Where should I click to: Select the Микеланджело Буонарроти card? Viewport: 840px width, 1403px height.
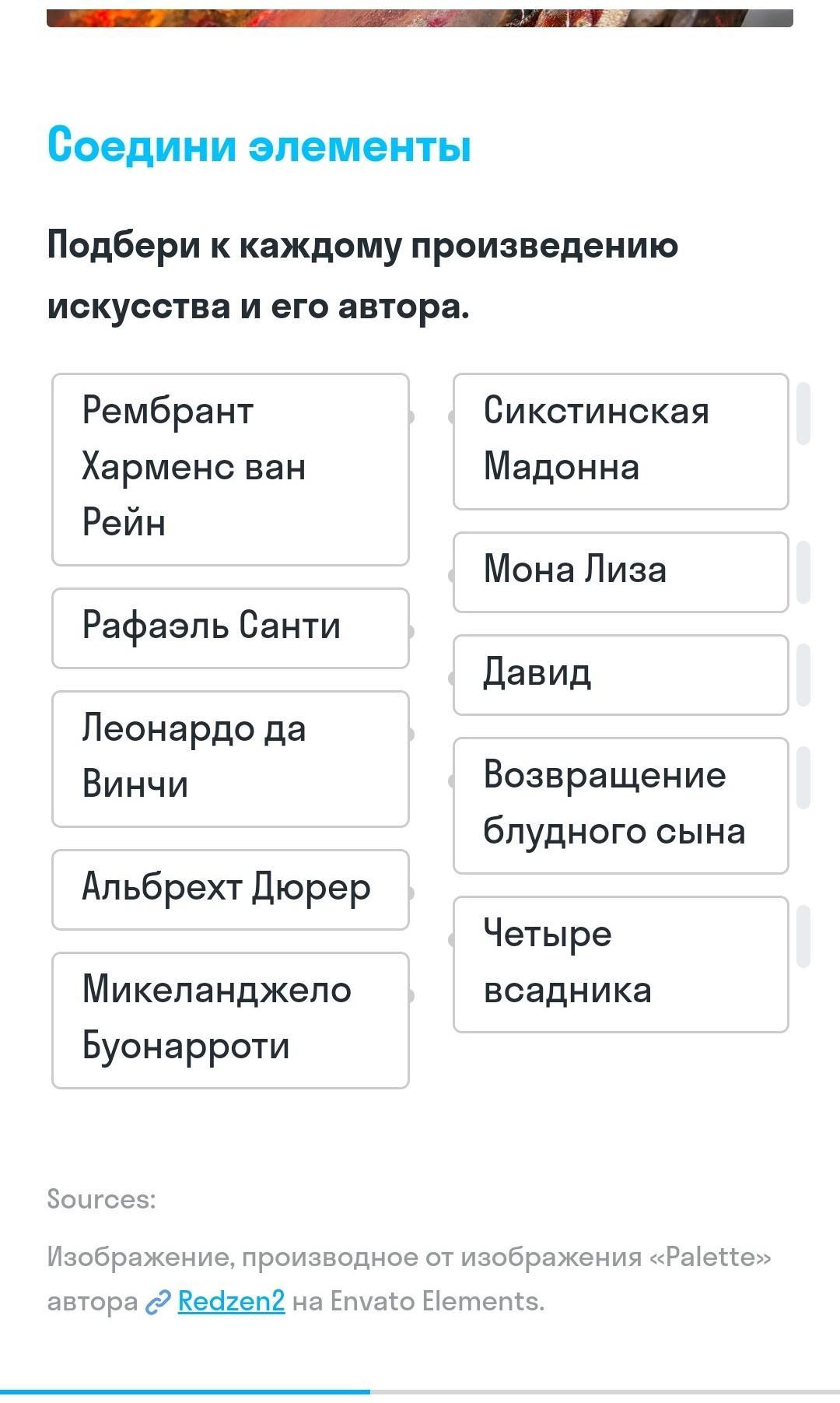click(230, 1019)
